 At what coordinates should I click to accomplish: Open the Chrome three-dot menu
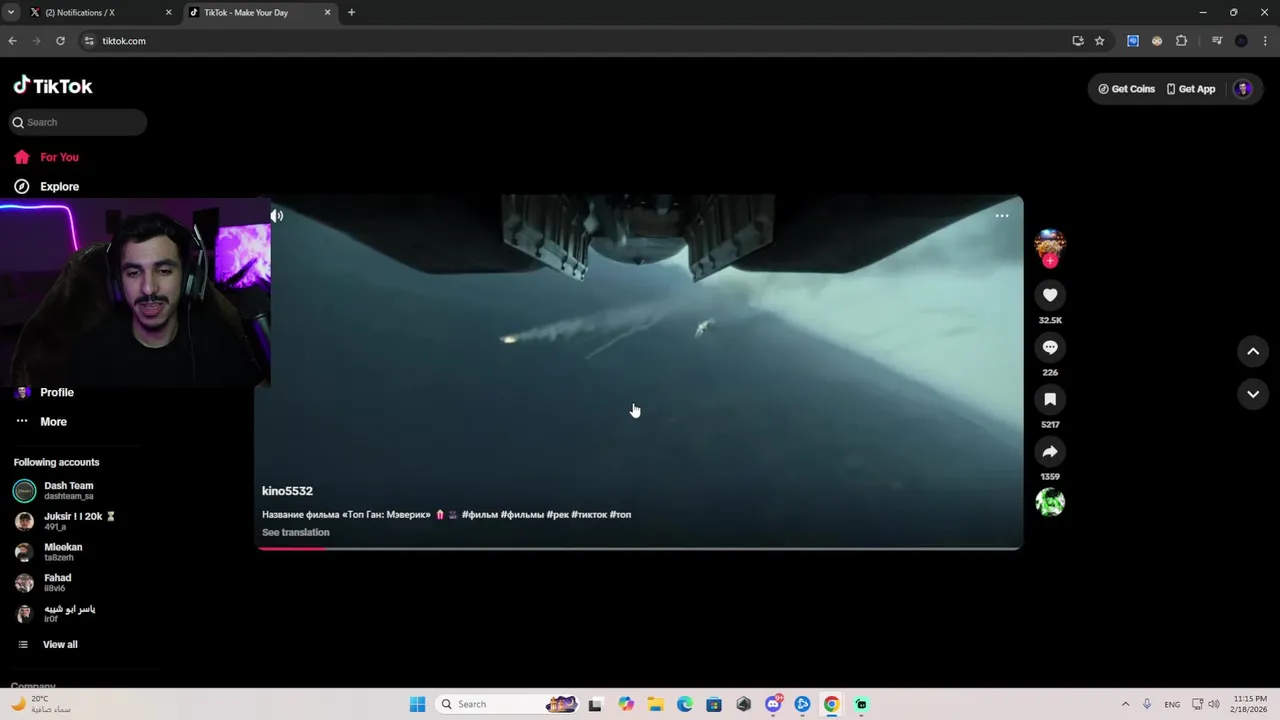(x=1266, y=41)
